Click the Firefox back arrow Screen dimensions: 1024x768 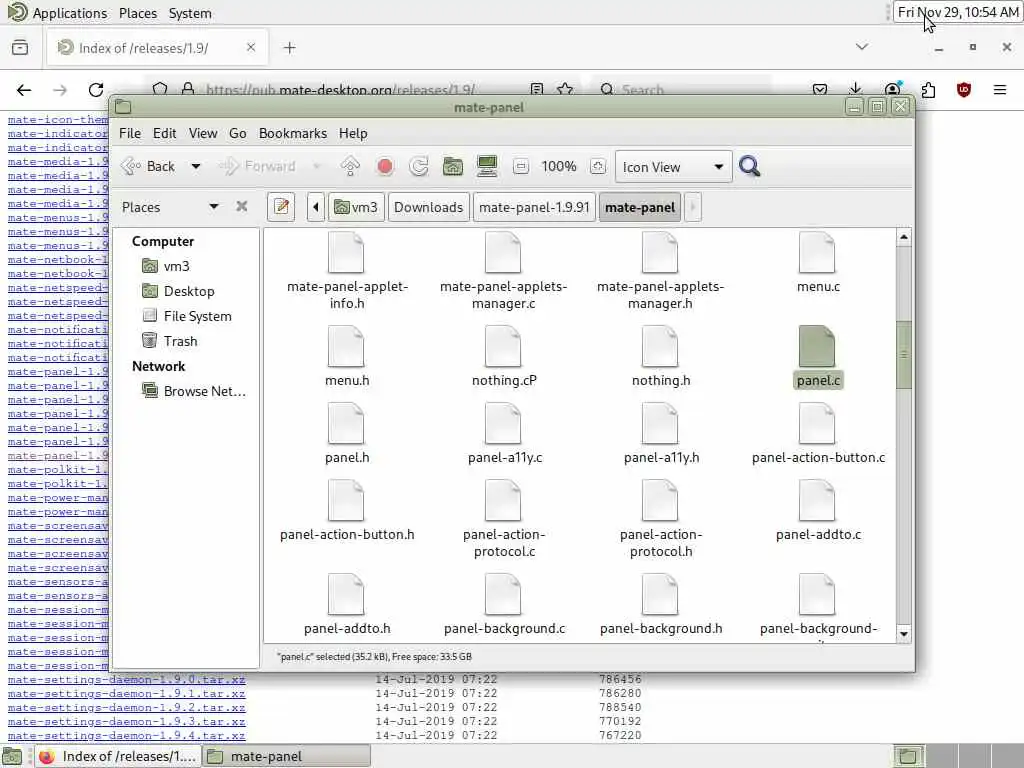(x=24, y=89)
